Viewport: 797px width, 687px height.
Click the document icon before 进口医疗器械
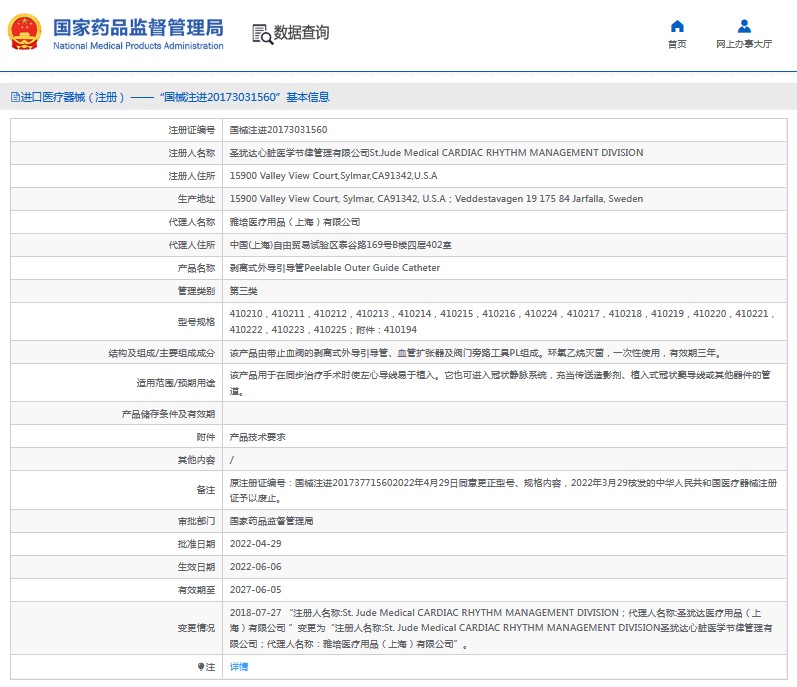[x=15, y=97]
